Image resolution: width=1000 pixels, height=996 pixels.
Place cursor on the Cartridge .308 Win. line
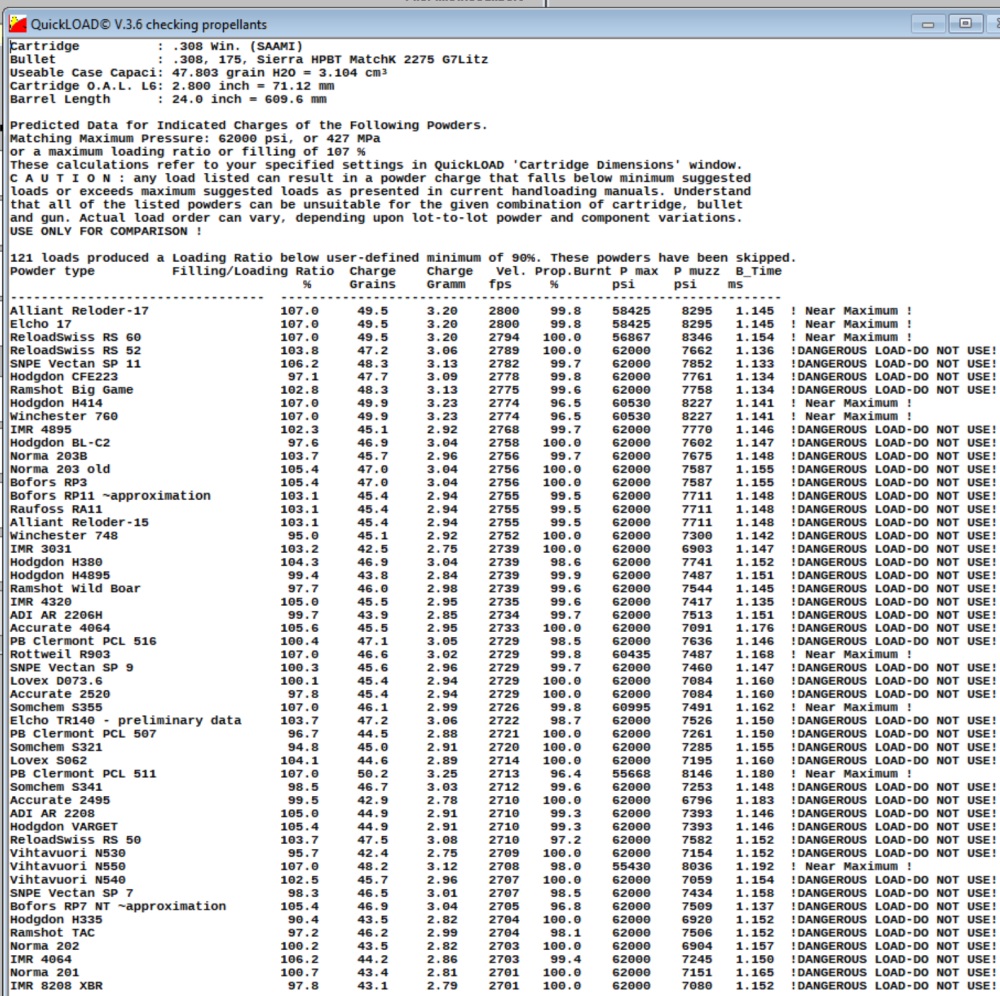click(156, 46)
